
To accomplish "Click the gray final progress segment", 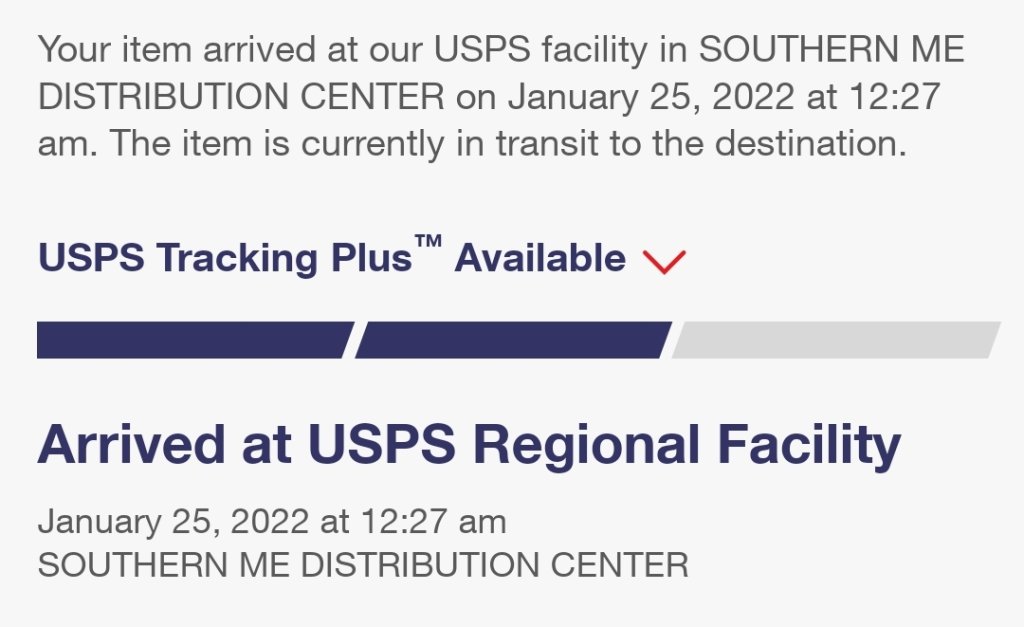I will click(x=836, y=340).
